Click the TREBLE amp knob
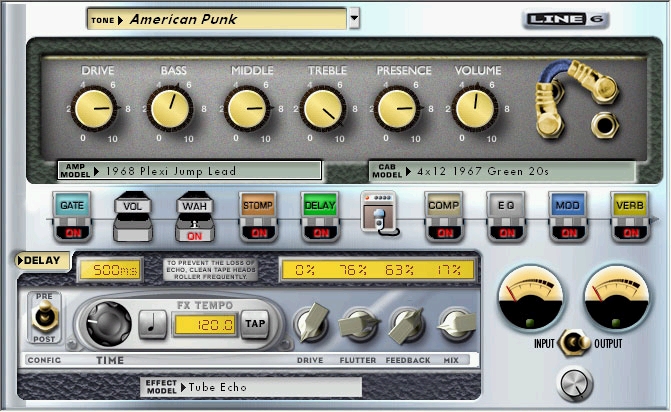671x412 pixels. (323, 109)
